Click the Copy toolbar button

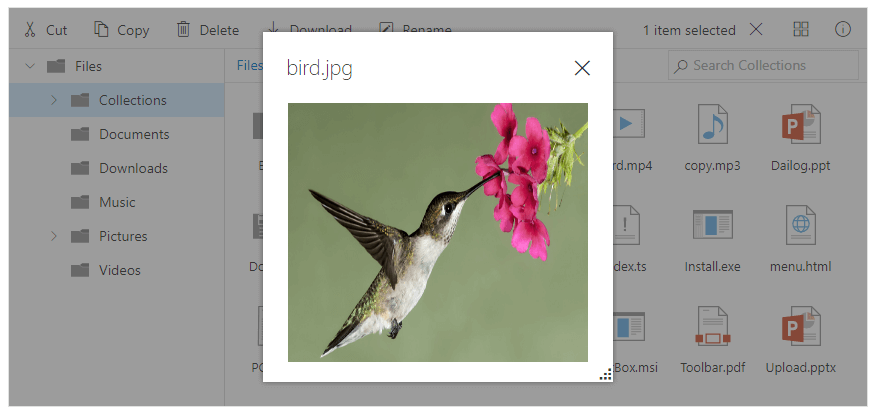(x=121, y=30)
